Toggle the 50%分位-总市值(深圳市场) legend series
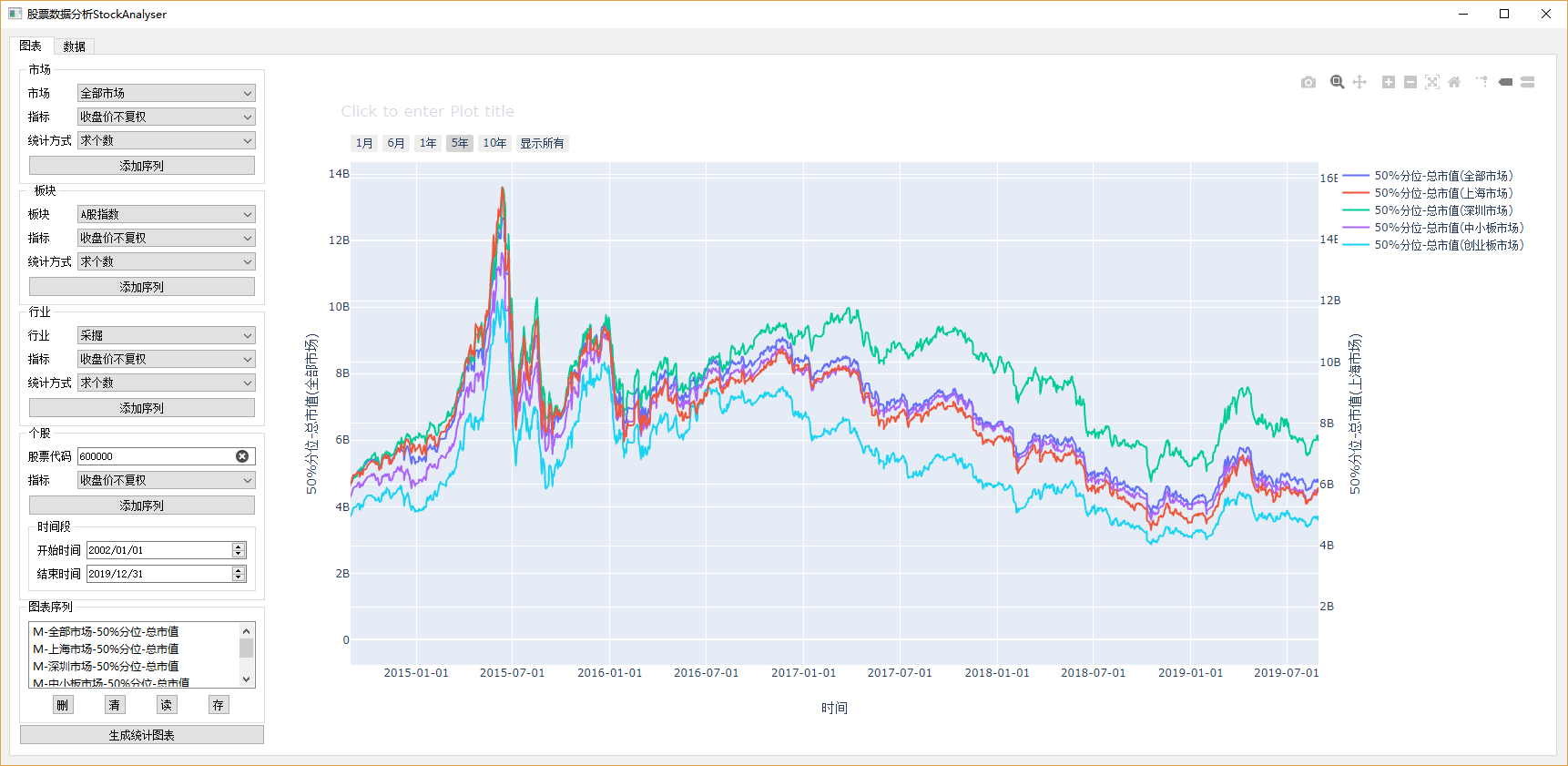The image size is (1568, 766). coord(1442,210)
